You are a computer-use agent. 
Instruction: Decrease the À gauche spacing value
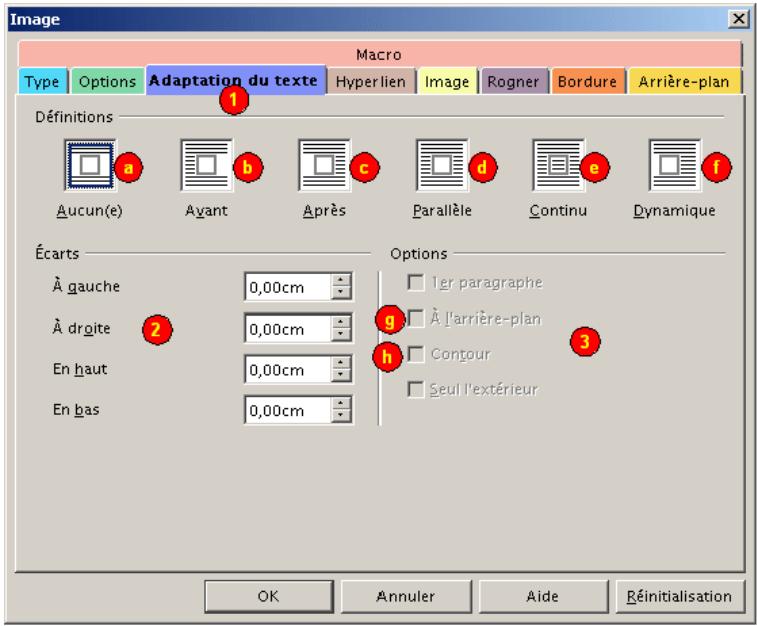pyautogui.click(x=341, y=292)
